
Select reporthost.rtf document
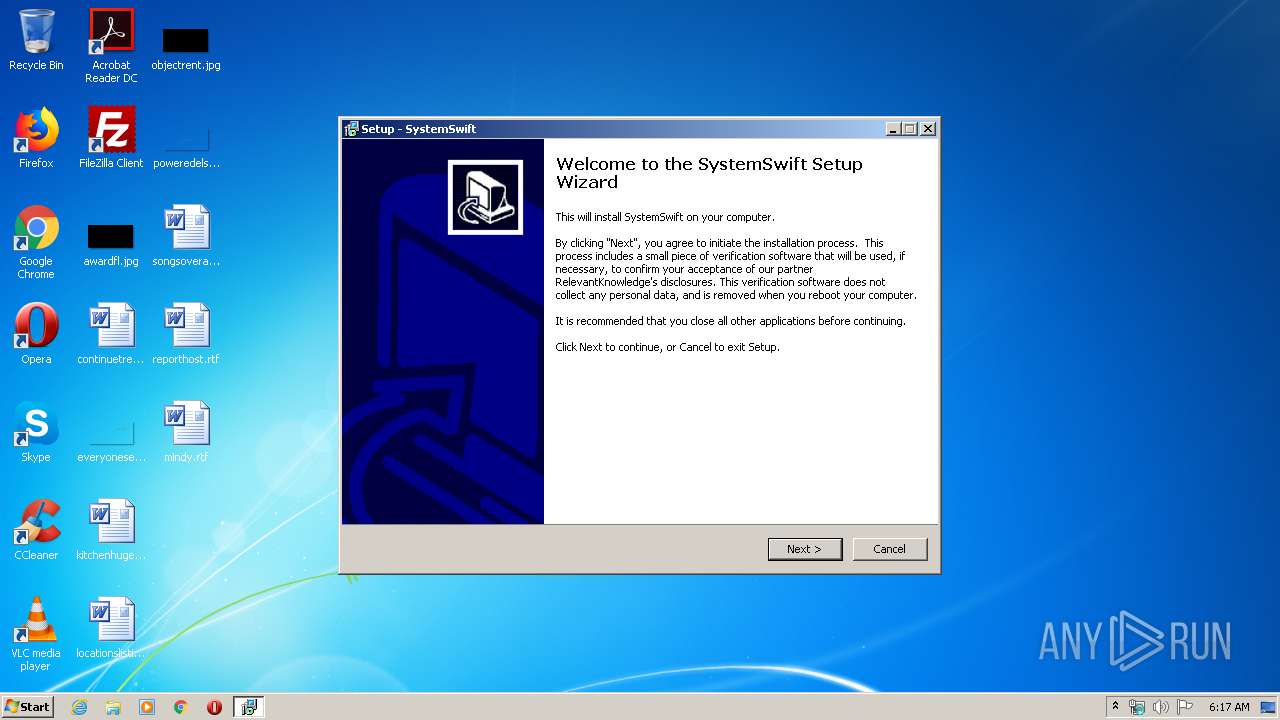tap(186, 334)
